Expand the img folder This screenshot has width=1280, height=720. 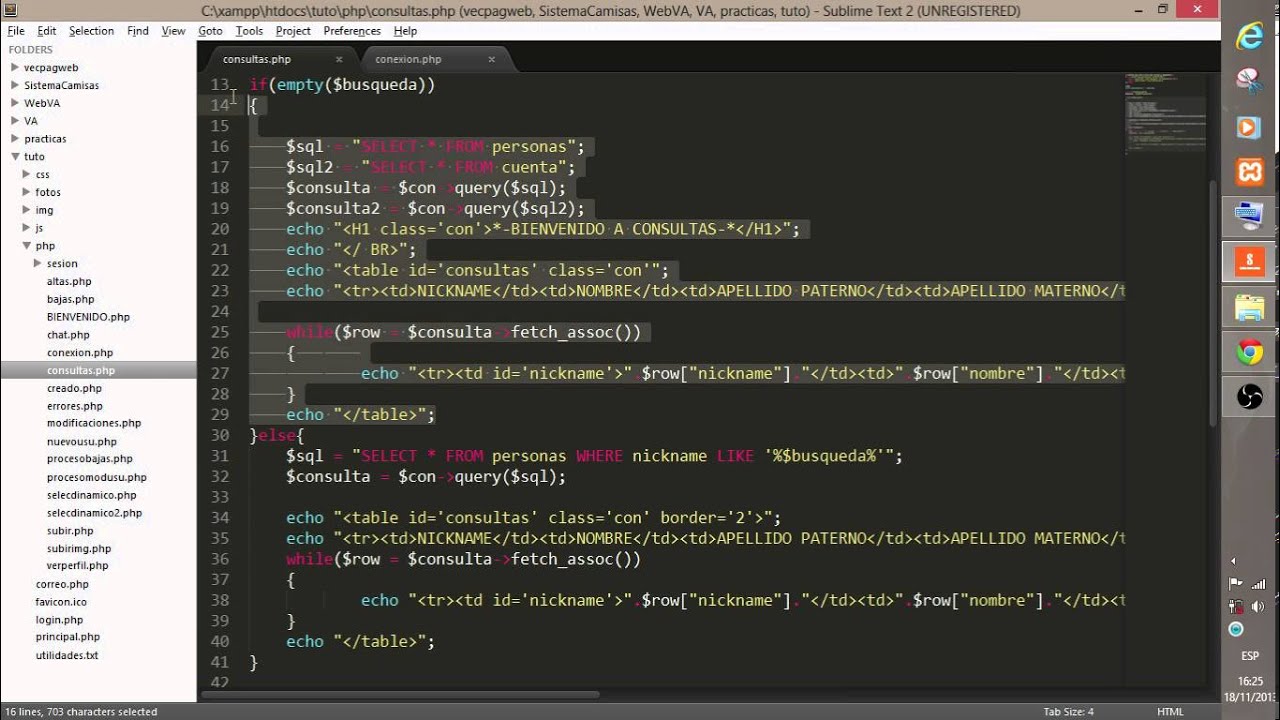coord(26,210)
